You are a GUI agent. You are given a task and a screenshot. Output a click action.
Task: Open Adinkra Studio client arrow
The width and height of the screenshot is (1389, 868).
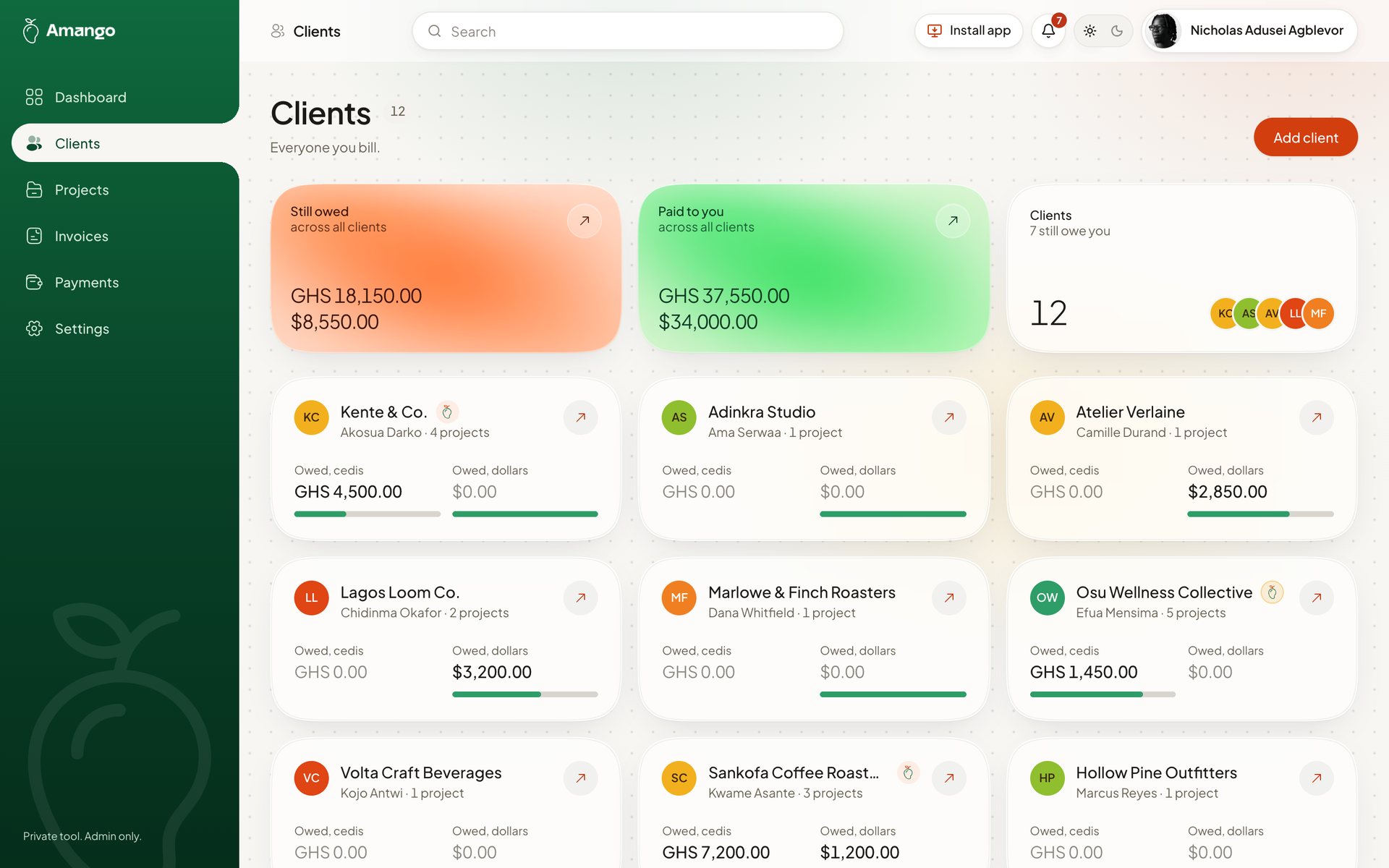(949, 417)
